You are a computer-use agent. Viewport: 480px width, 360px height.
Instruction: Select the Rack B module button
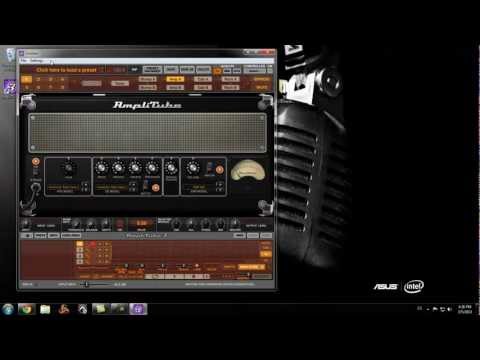click(x=231, y=87)
